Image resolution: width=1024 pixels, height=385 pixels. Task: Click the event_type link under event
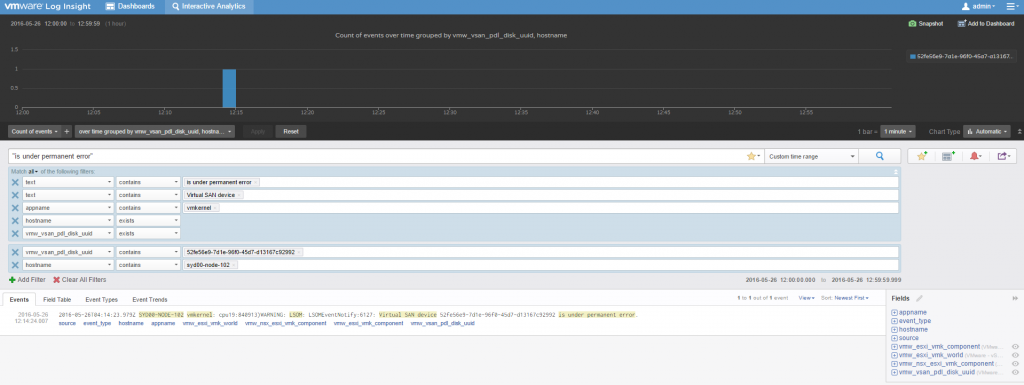(97, 323)
